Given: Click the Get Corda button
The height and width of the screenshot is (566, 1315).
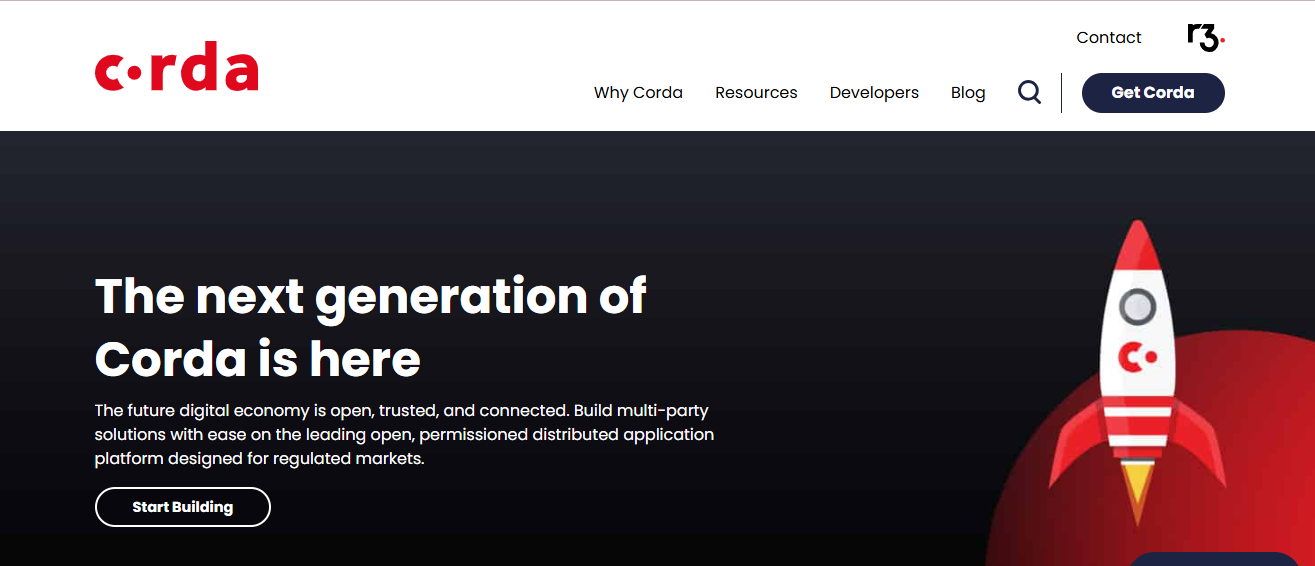Looking at the screenshot, I should (x=1153, y=92).
